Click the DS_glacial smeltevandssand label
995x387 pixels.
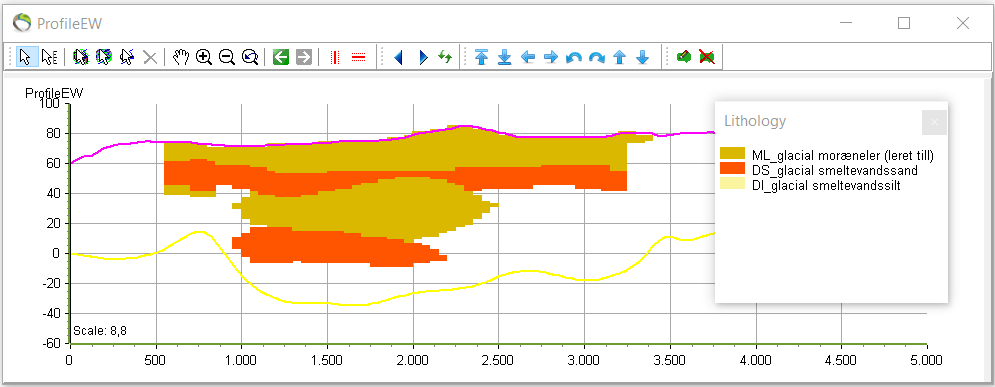click(834, 170)
